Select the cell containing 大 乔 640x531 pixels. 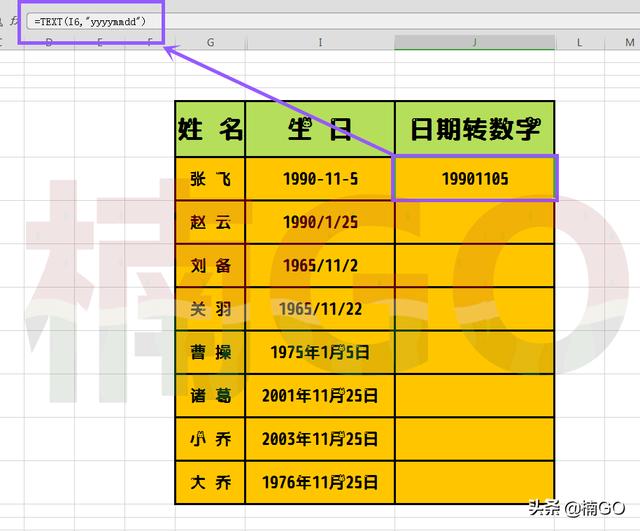(x=210, y=482)
